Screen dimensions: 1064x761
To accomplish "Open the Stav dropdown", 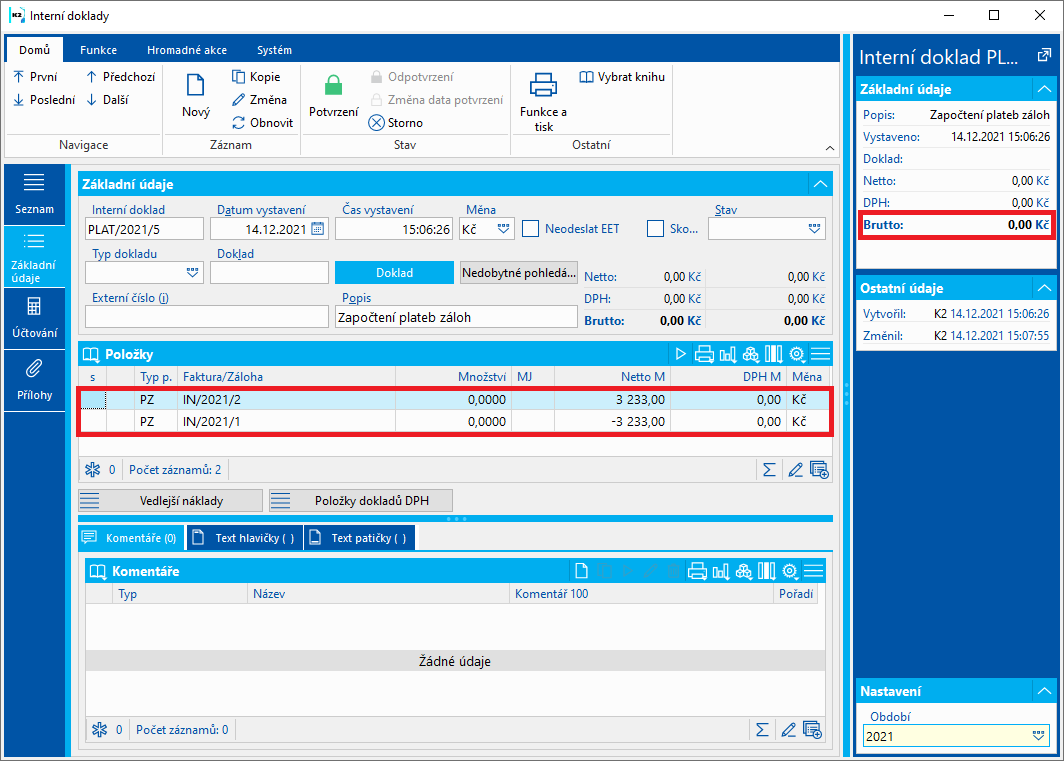I will [814, 229].
